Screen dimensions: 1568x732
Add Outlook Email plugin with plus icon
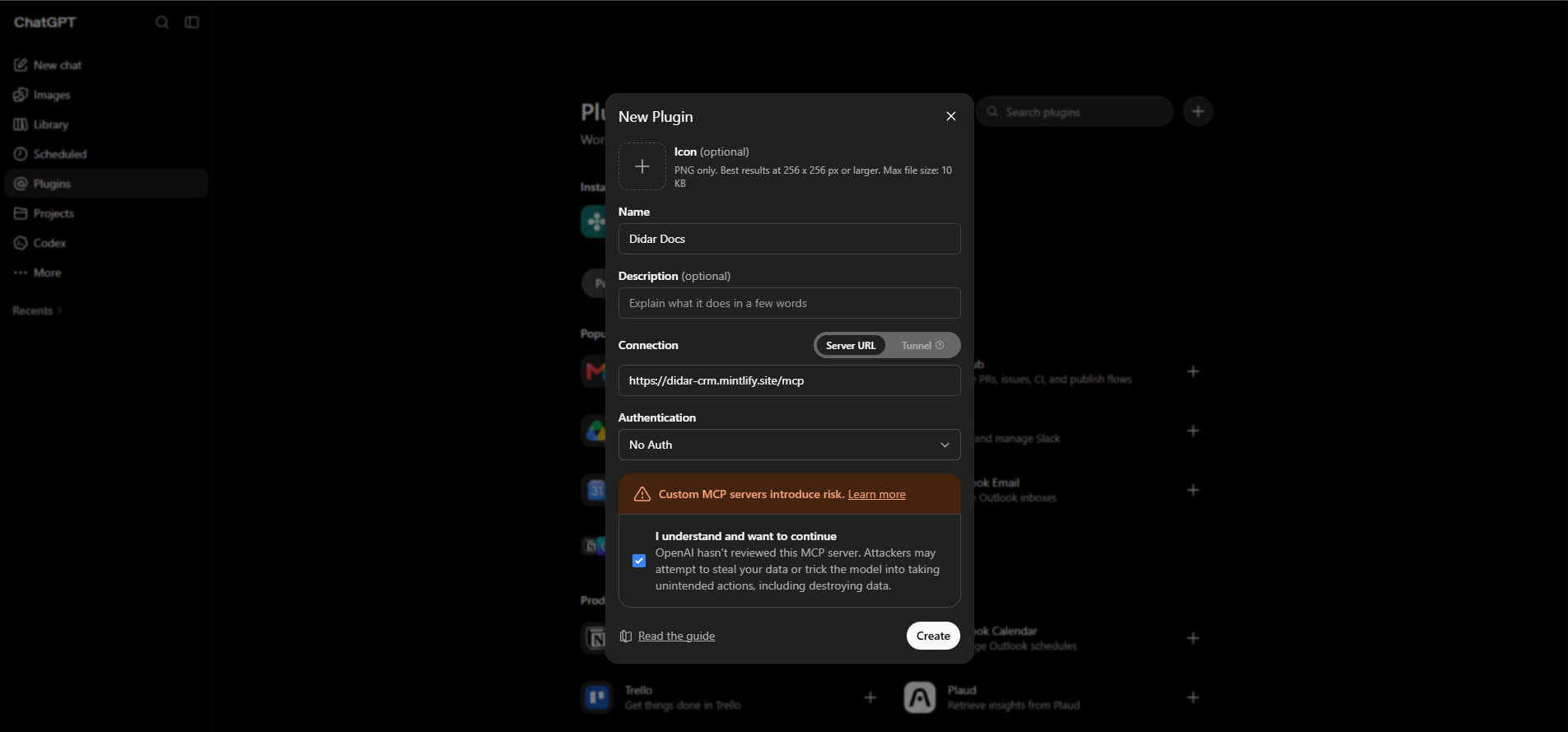click(1193, 490)
